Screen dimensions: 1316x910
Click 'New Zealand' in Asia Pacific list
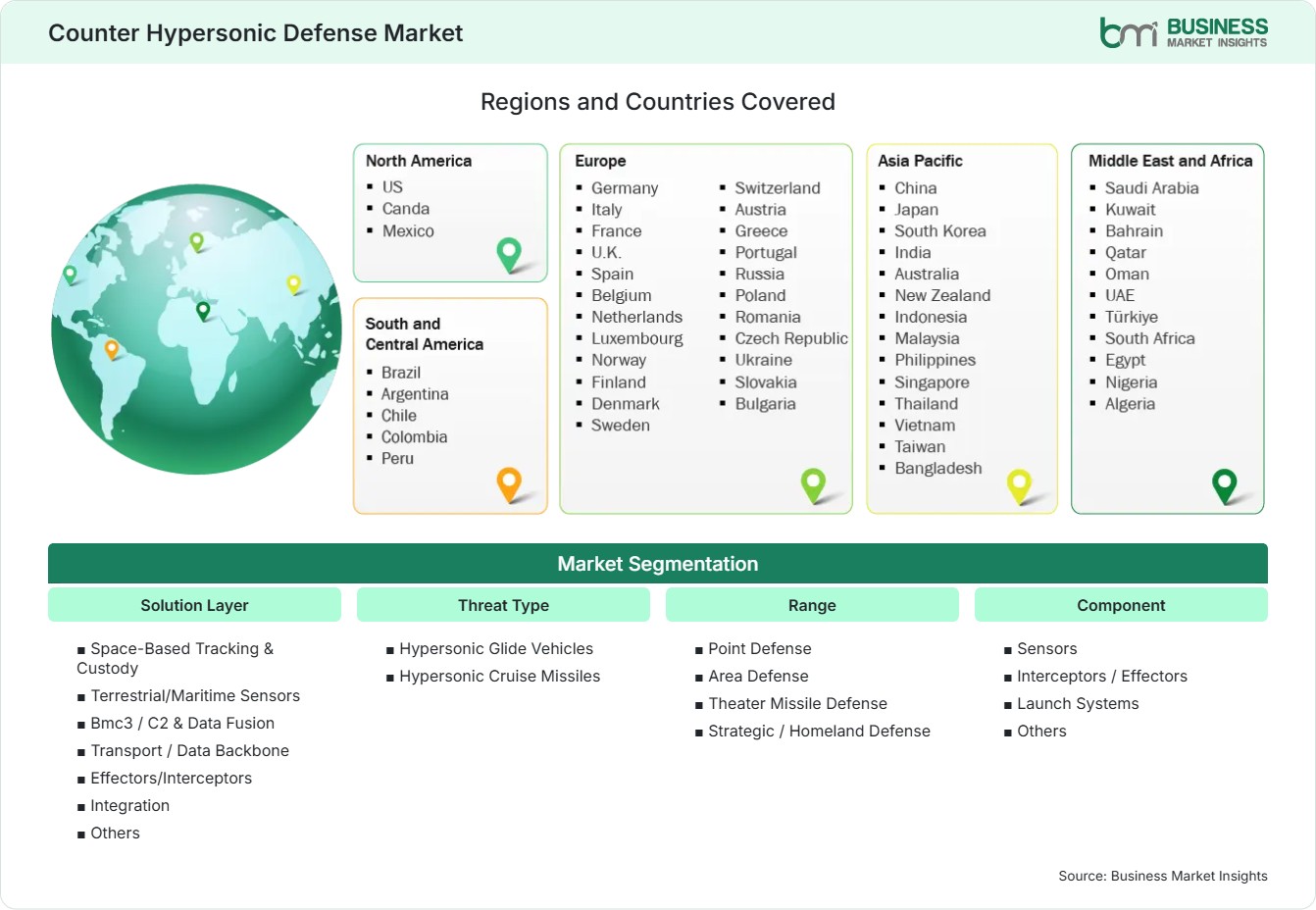point(942,296)
